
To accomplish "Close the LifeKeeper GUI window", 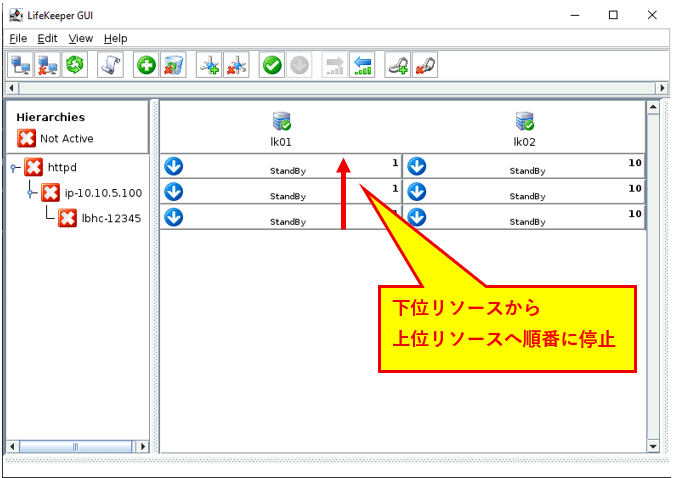I will coord(652,15).
